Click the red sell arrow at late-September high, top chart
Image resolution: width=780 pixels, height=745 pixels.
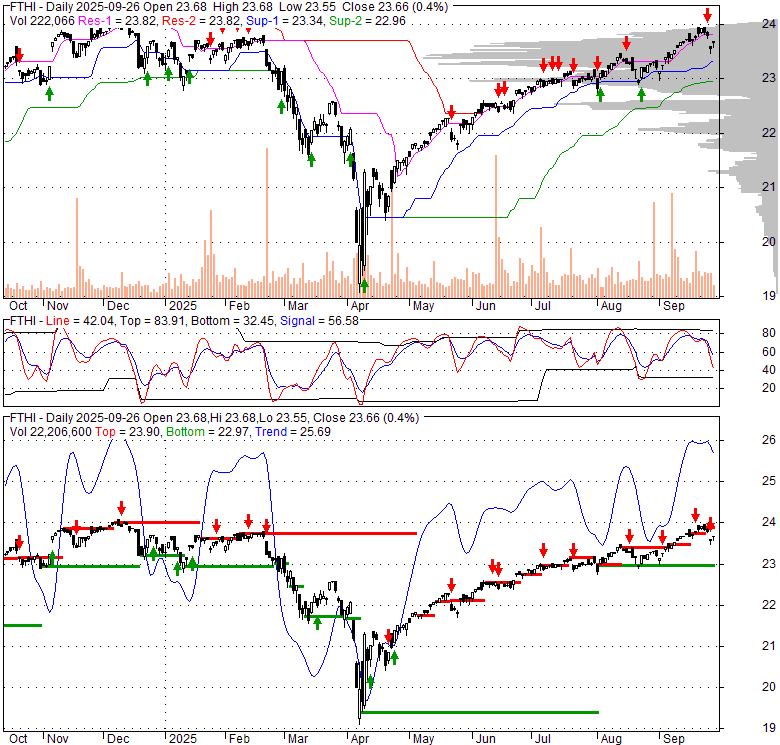pos(707,15)
